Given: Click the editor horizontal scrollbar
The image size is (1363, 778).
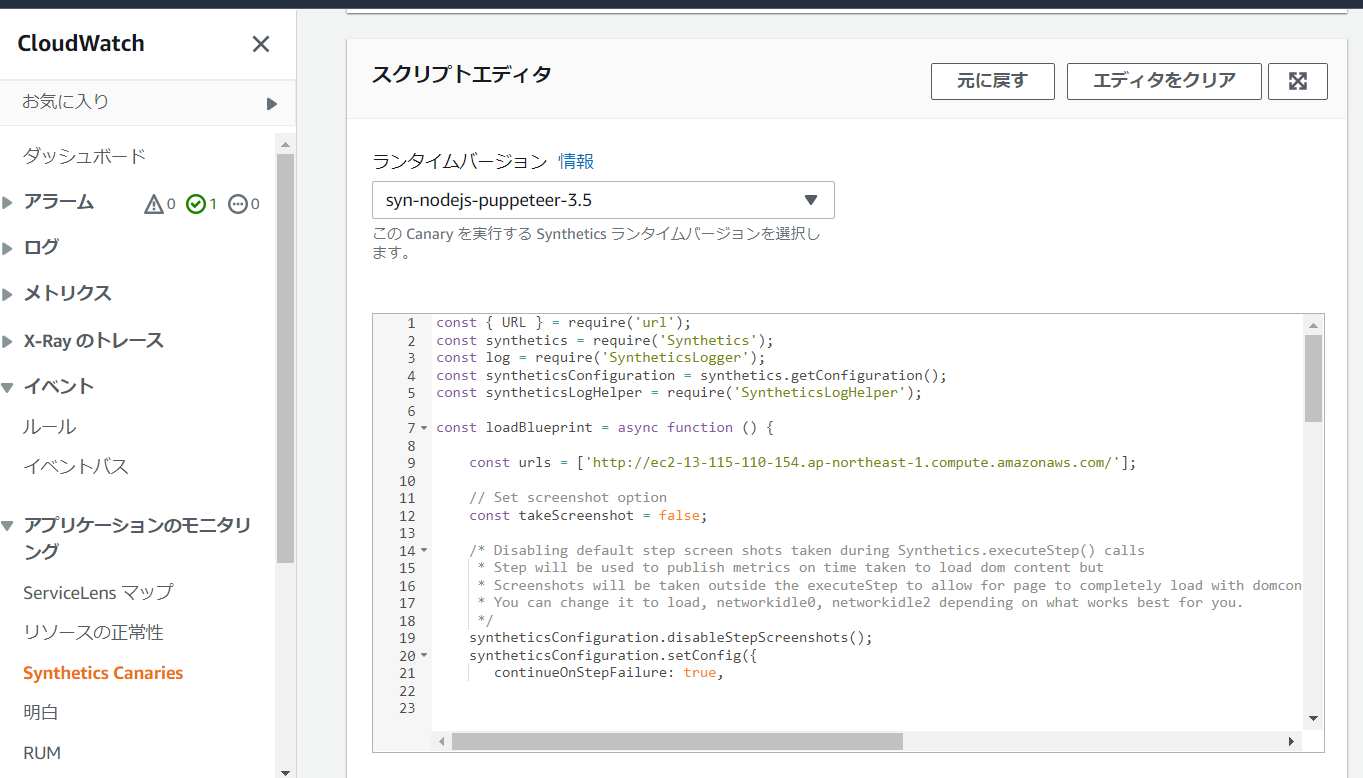Looking at the screenshot, I should (x=677, y=741).
